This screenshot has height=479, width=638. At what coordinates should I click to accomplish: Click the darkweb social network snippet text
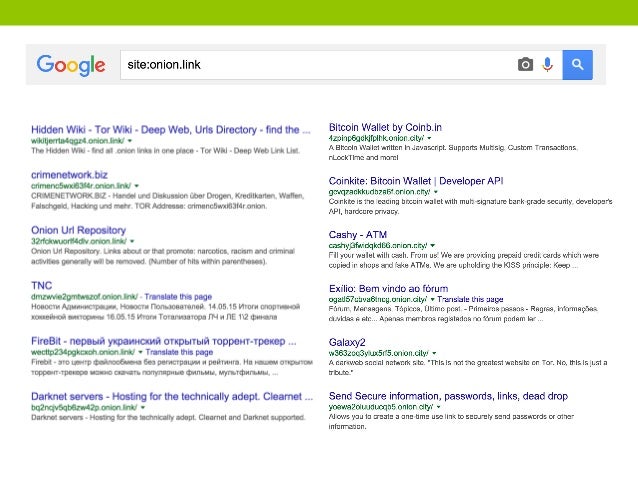click(468, 367)
